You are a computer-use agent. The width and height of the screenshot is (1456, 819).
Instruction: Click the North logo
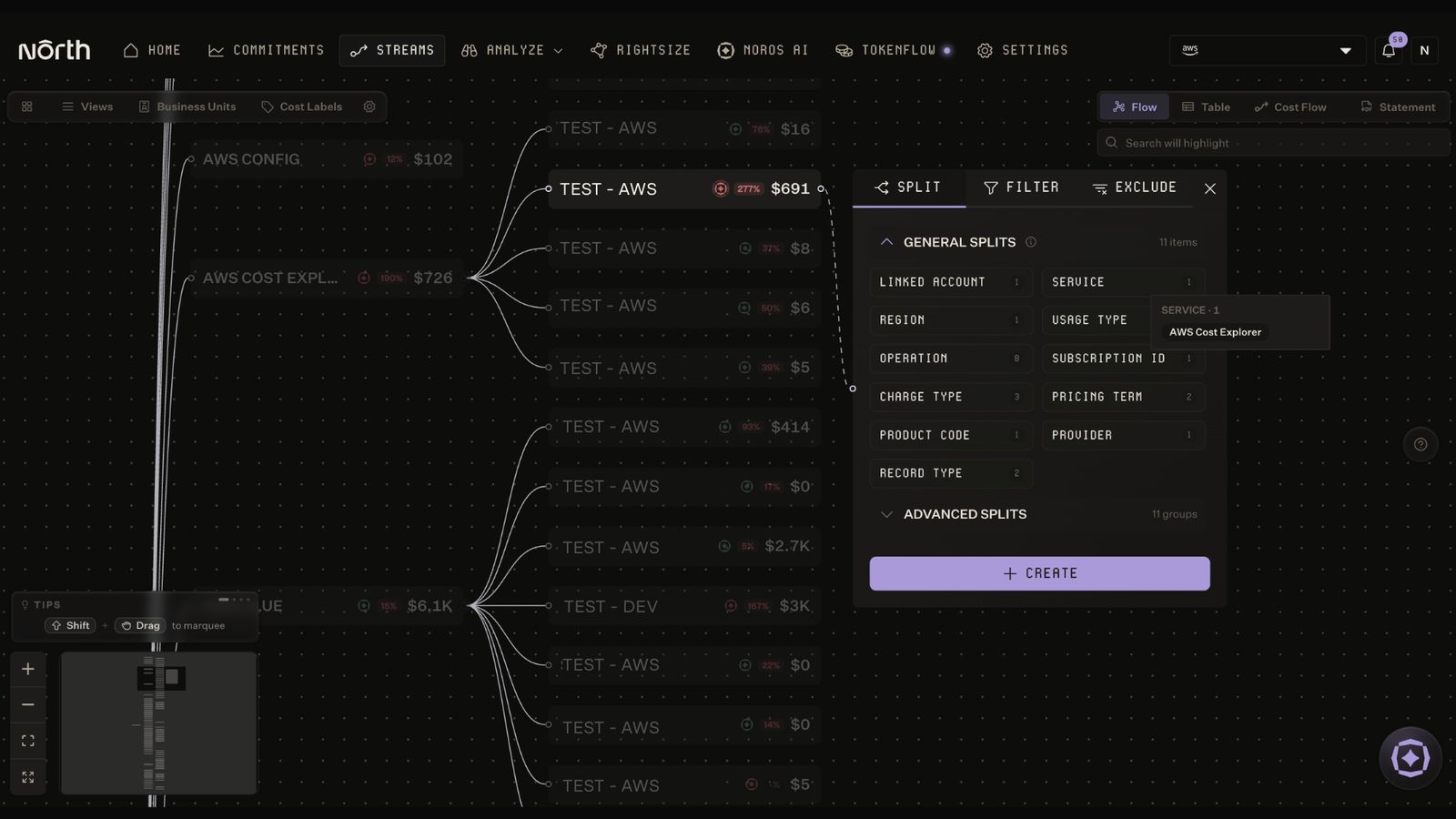[55, 50]
